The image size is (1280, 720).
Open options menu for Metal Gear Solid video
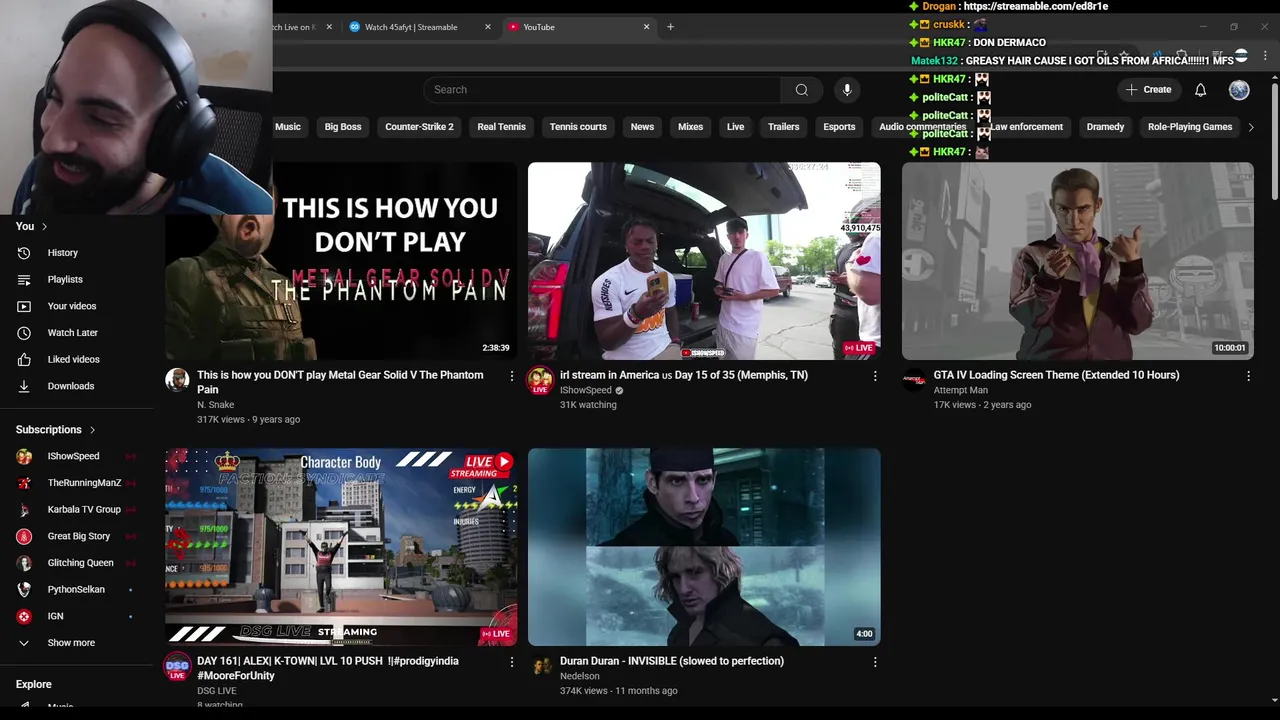coord(511,376)
